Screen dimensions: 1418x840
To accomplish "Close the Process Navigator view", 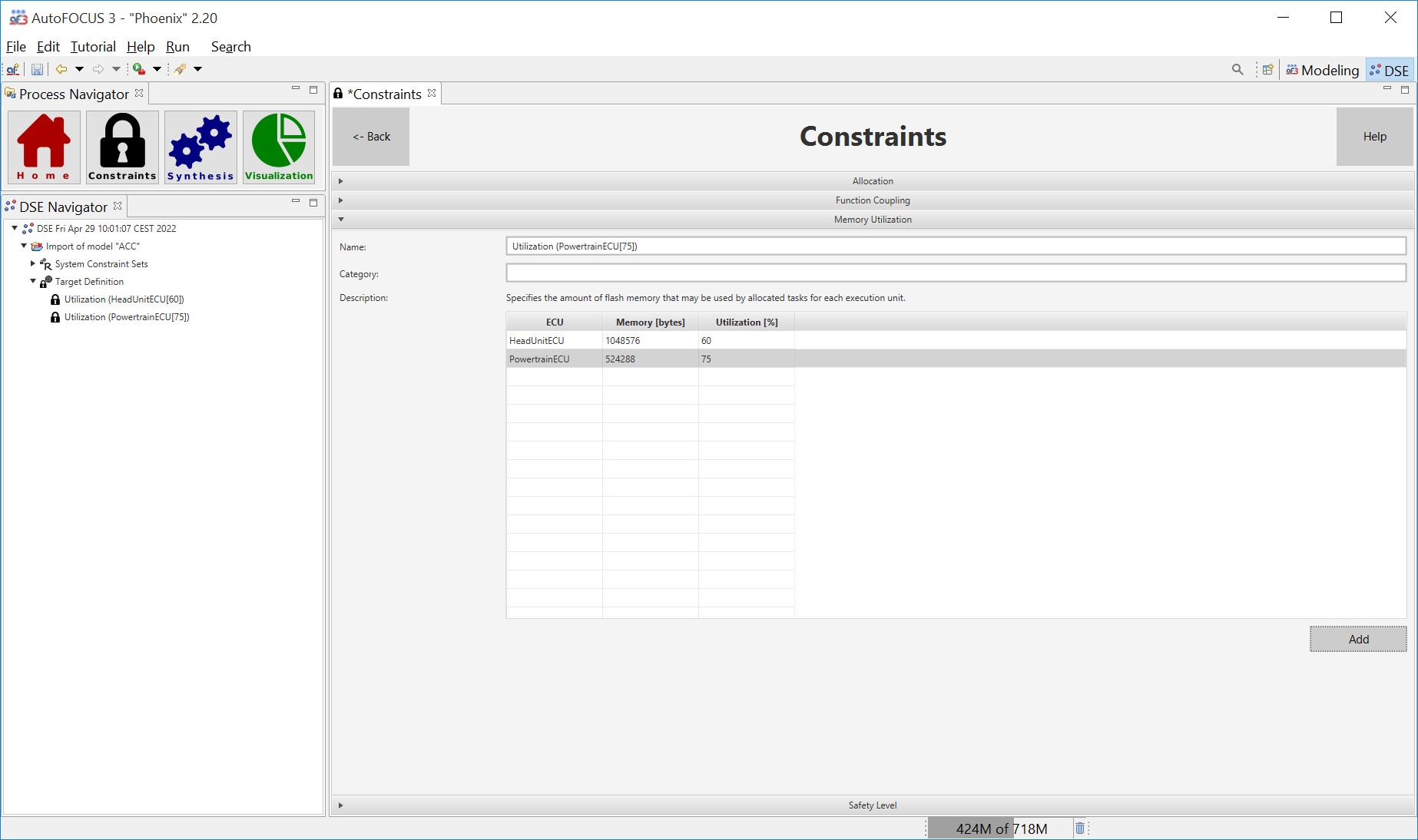I will (x=139, y=93).
